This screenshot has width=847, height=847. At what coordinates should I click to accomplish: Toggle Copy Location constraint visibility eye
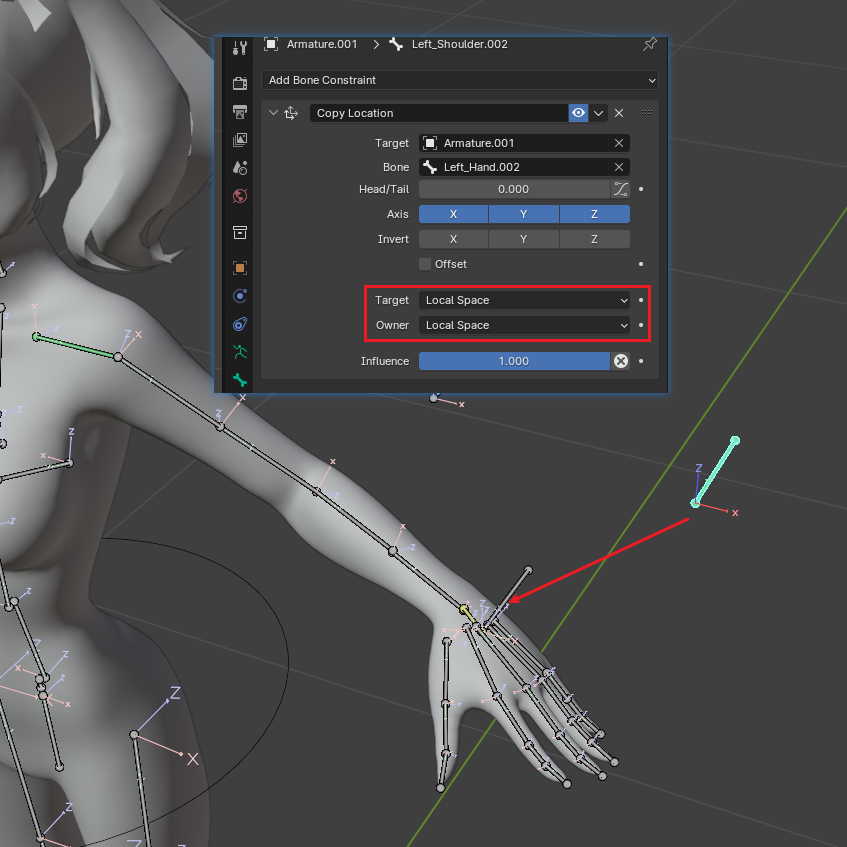[x=578, y=113]
